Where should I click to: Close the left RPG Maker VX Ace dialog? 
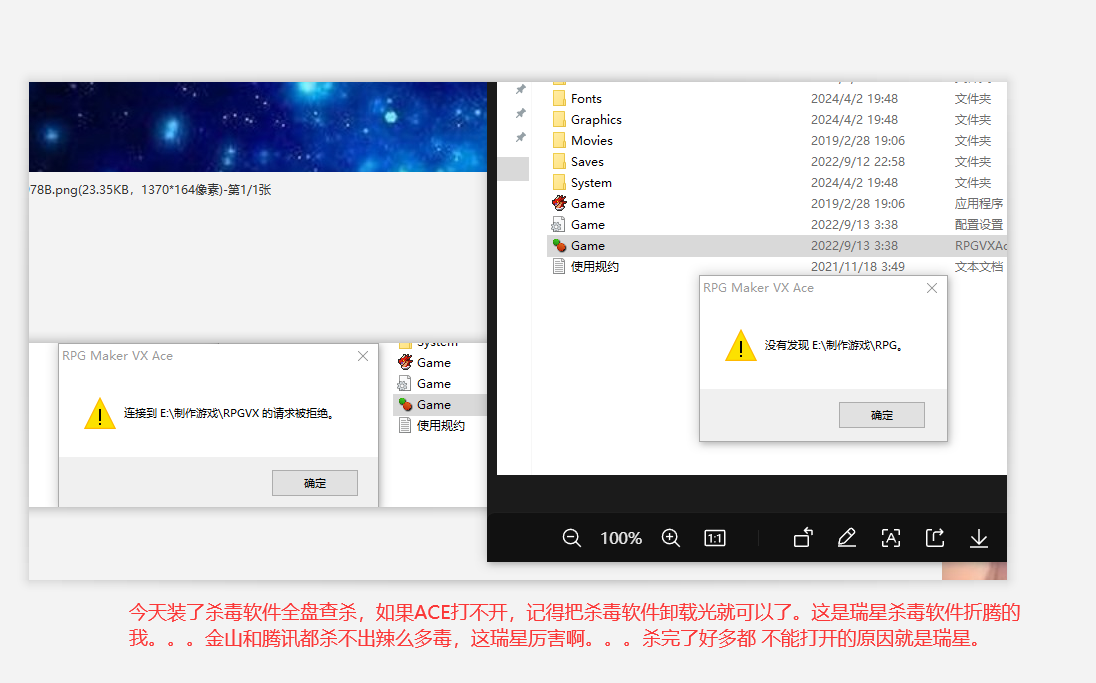click(x=363, y=356)
